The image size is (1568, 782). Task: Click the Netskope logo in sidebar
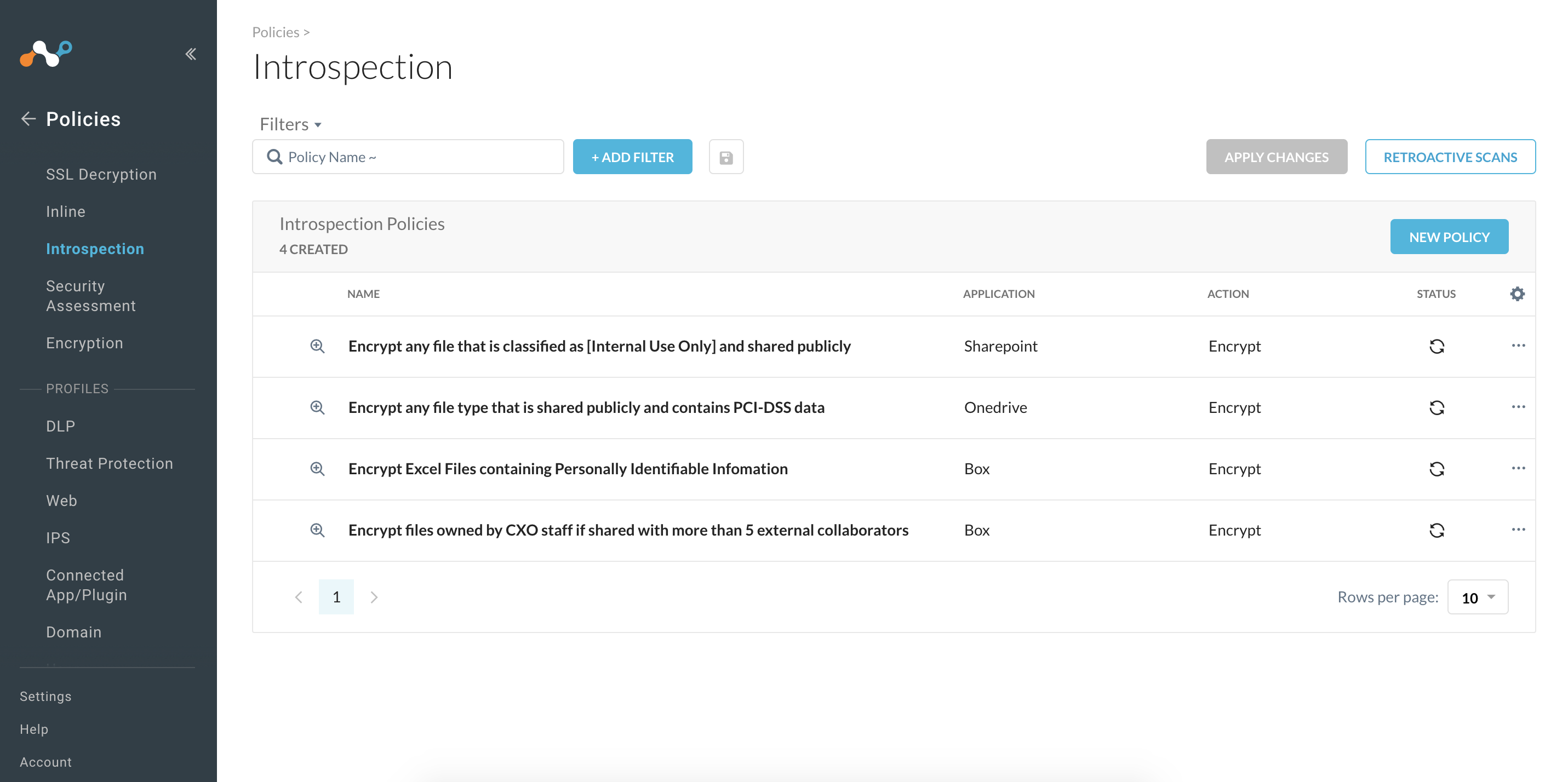coord(46,54)
